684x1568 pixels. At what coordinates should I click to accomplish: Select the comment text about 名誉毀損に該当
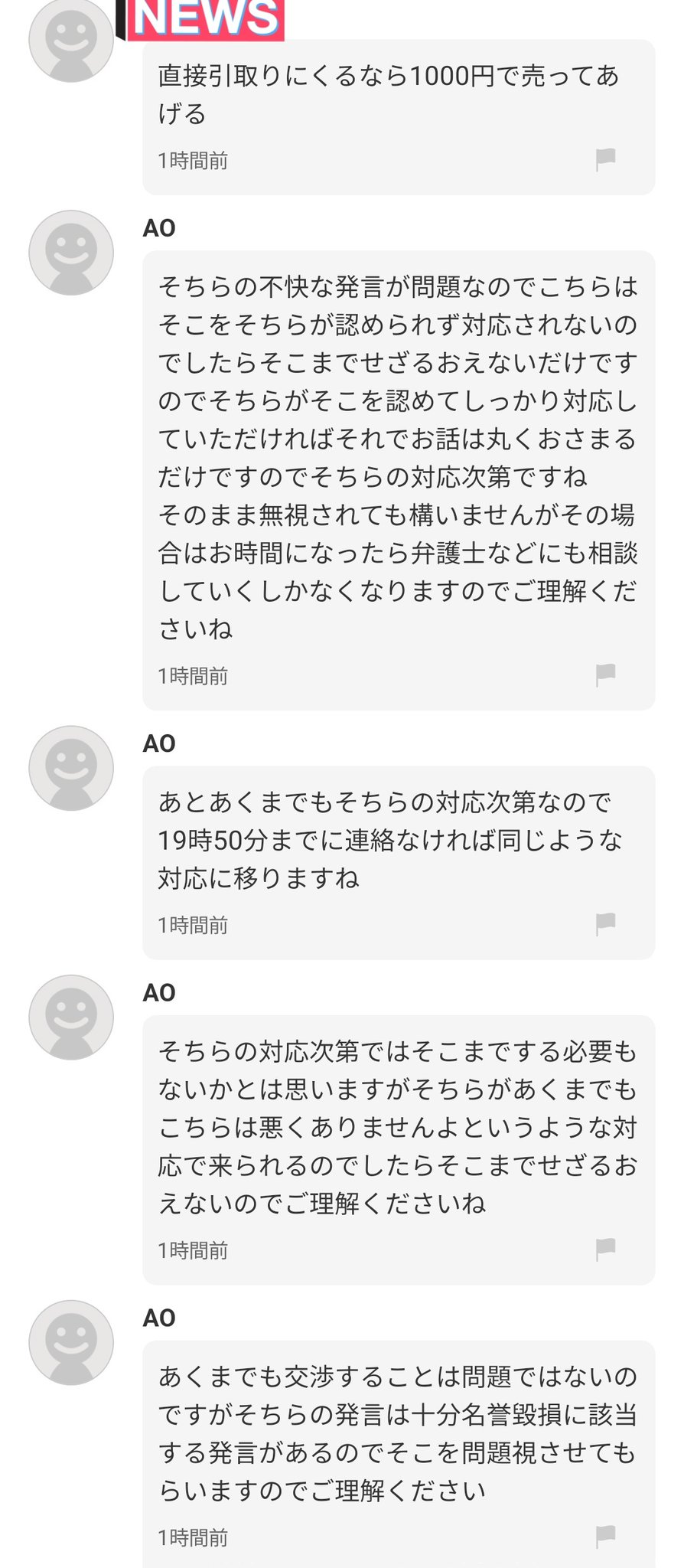point(398,1433)
